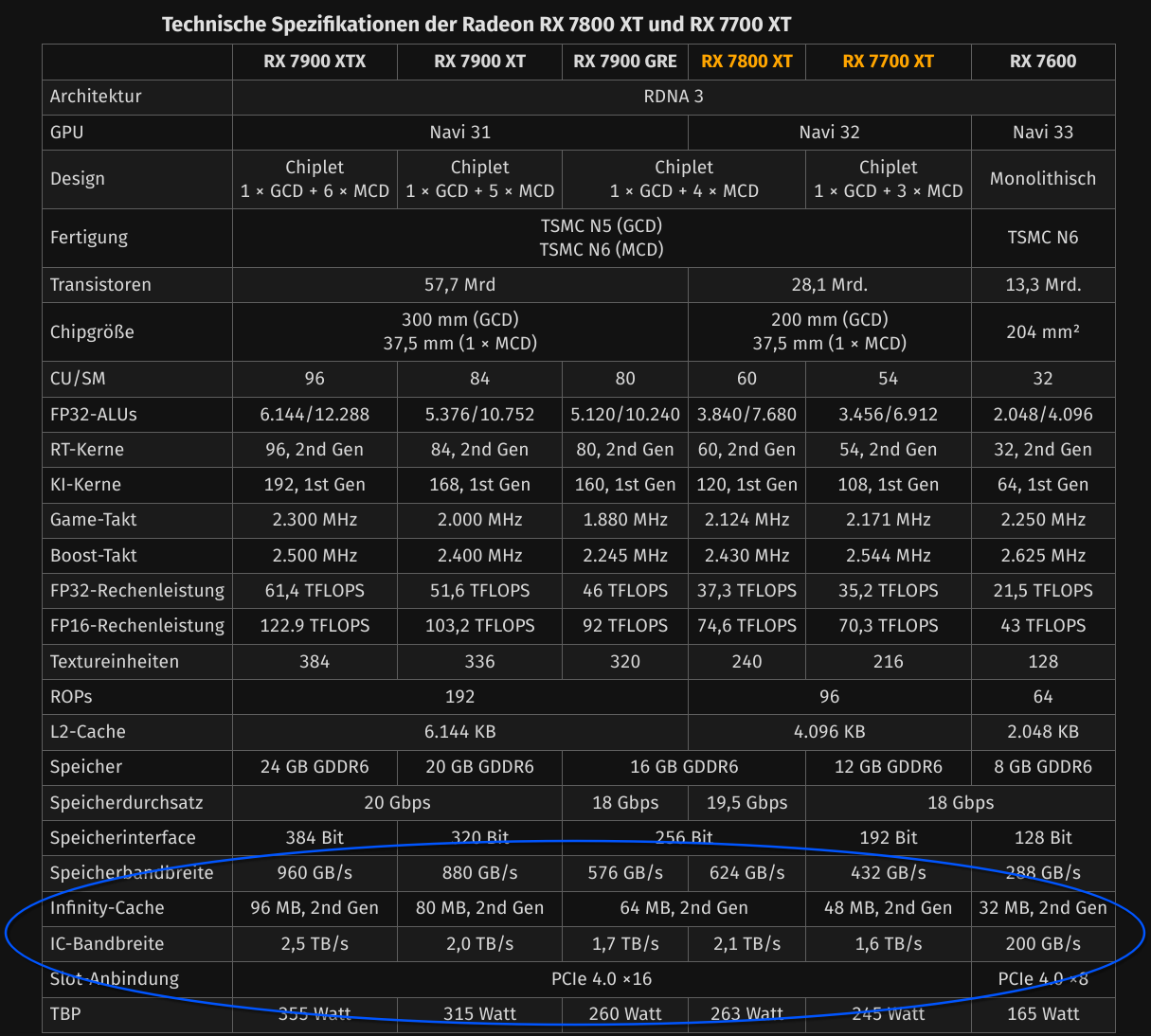Viewport: 1151px width, 1036px height.
Task: Select Textureinheiten value '384'
Action: [x=315, y=662]
